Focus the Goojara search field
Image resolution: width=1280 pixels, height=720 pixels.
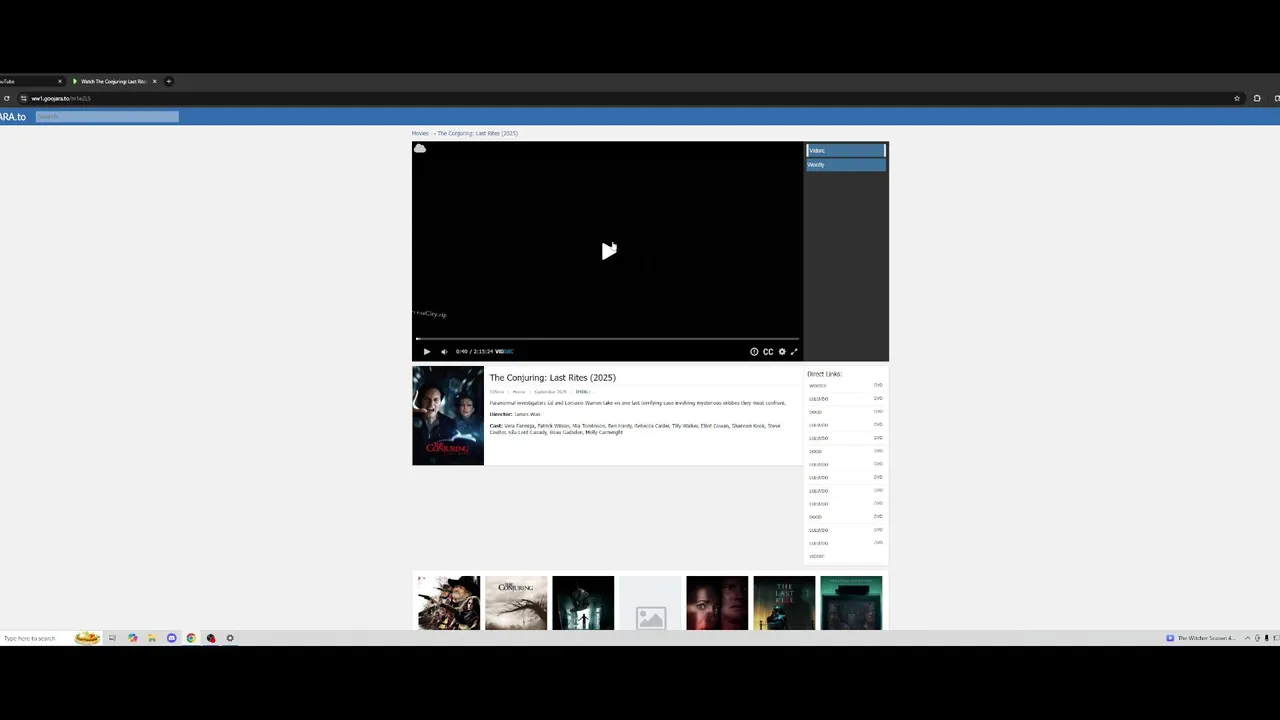pos(107,117)
